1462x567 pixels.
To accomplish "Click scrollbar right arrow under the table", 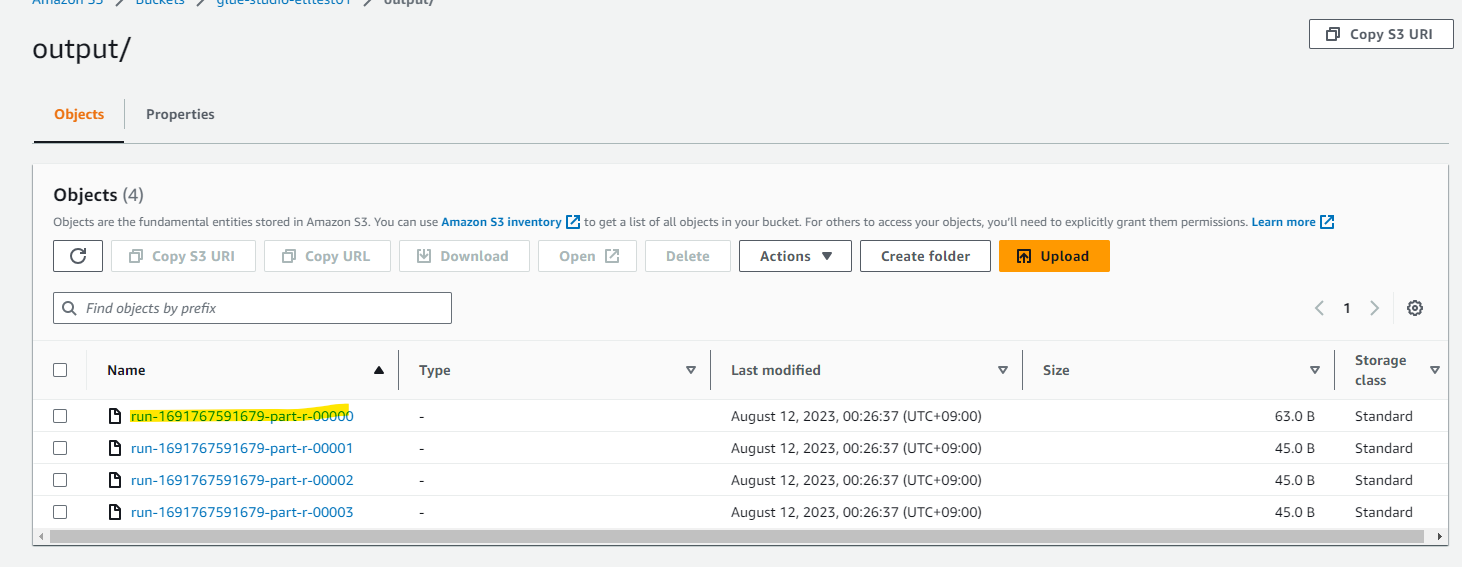I will pos(1441,537).
